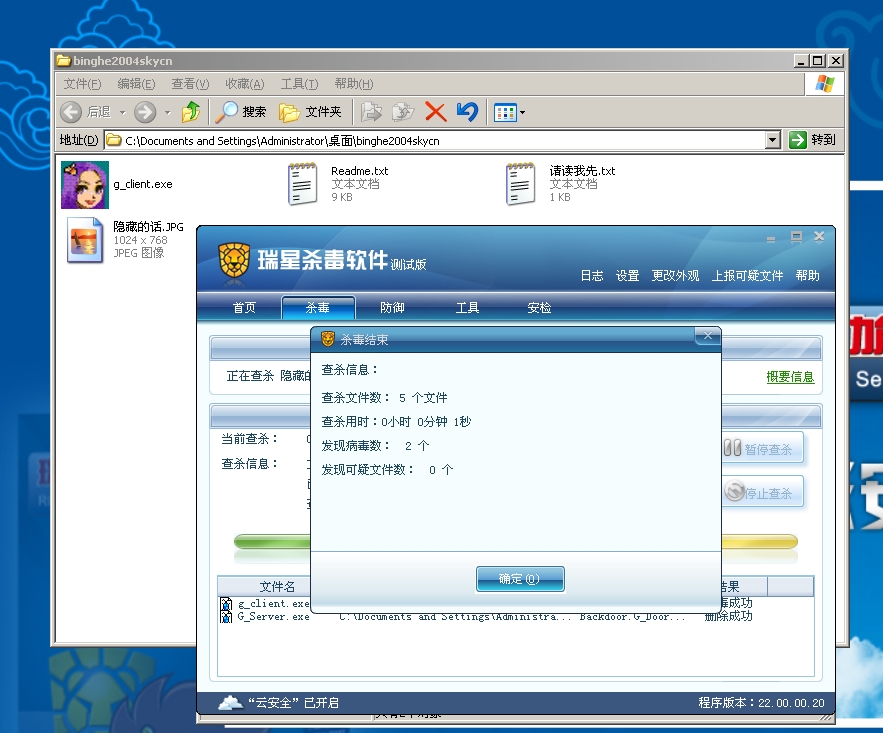Open the 文件(F) menu

point(82,84)
